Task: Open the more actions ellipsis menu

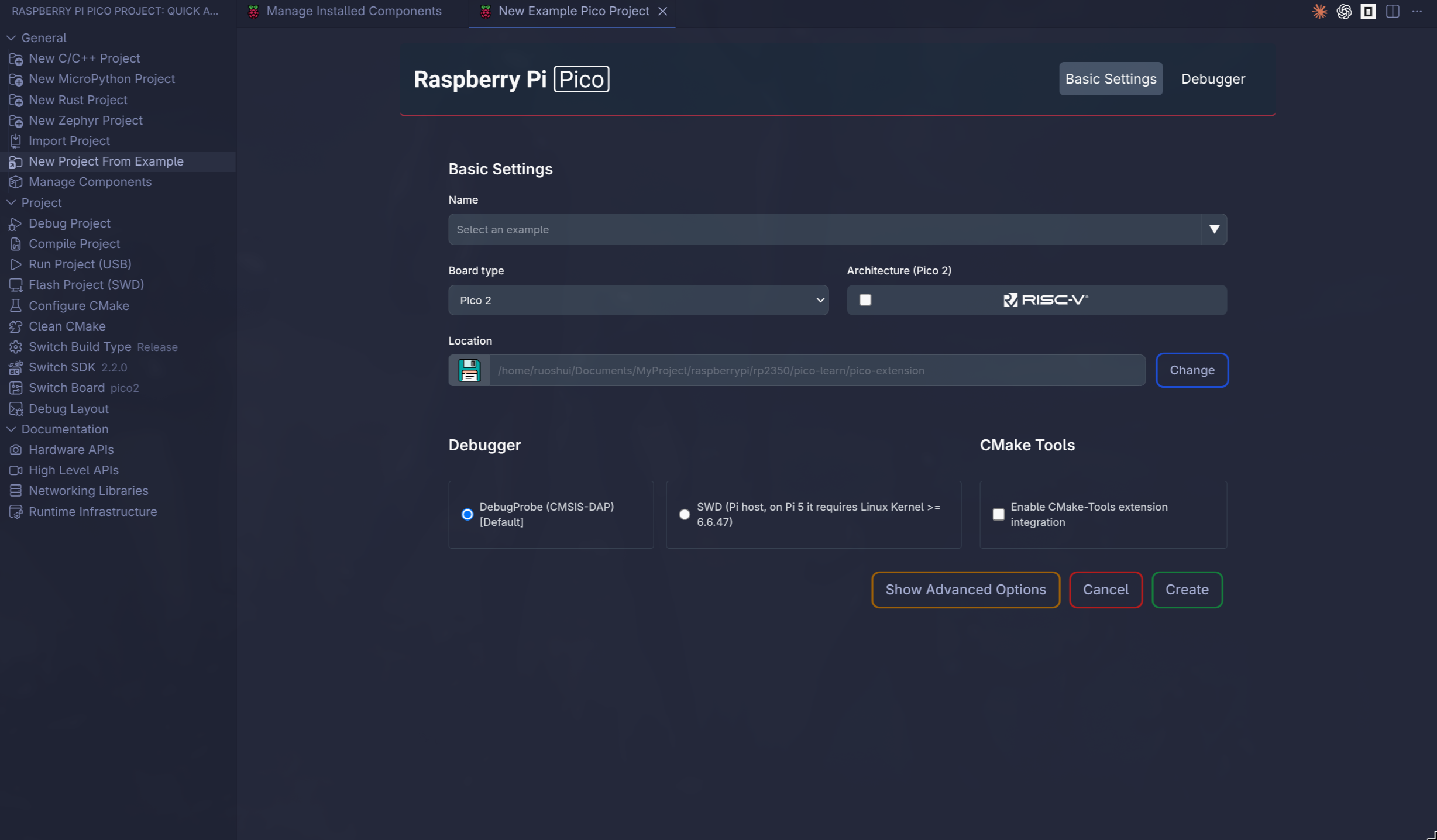Action: pyautogui.click(x=1417, y=11)
